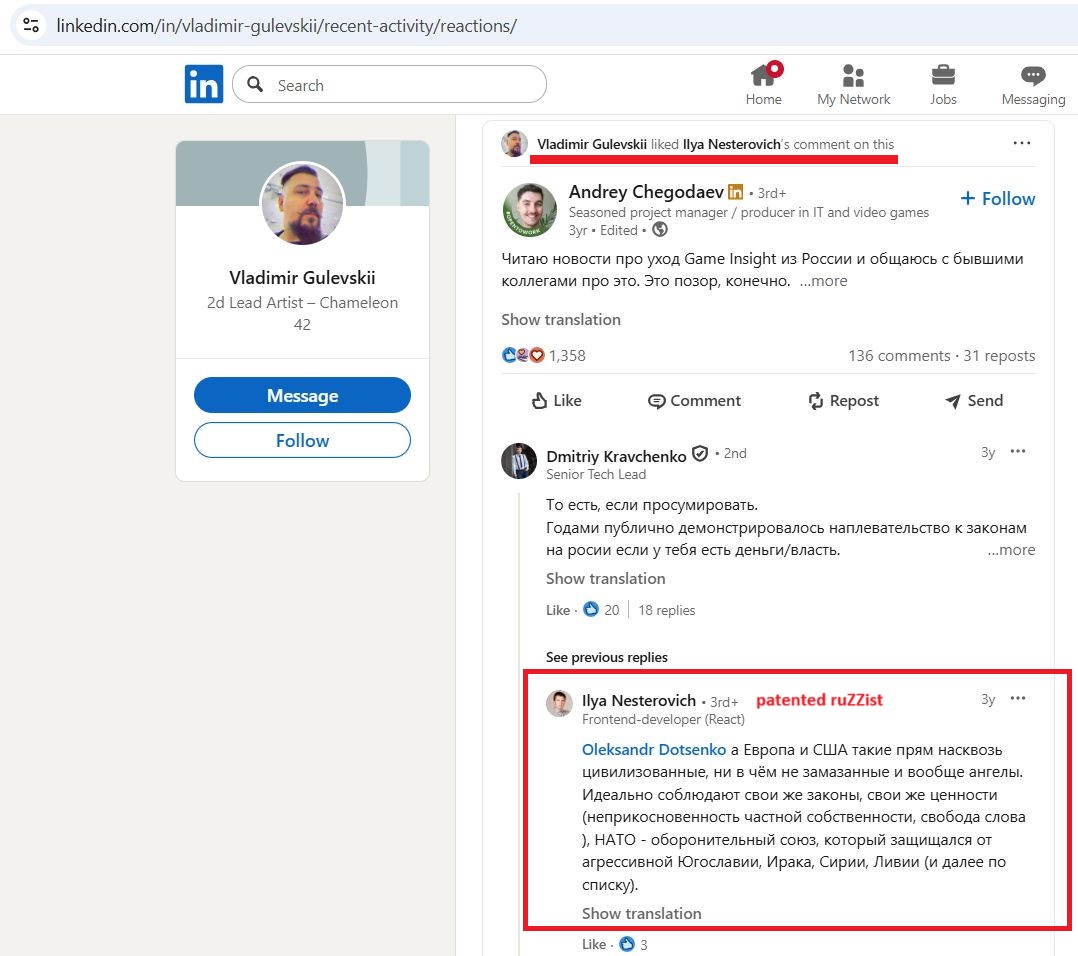Click the globe visibility icon on the post
1078x956 pixels.
point(659,230)
